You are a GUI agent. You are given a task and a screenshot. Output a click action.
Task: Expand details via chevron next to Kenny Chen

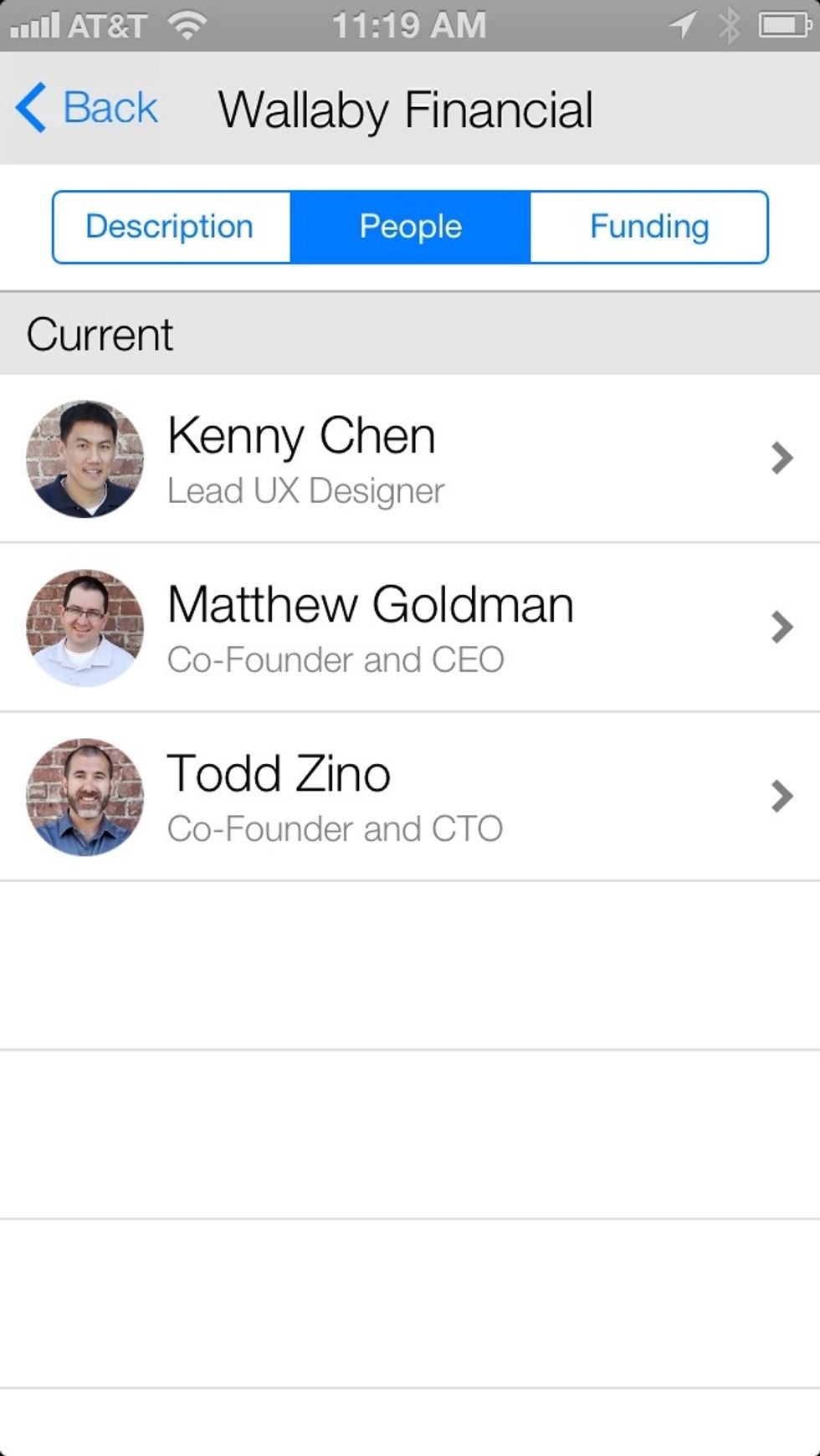pyautogui.click(x=782, y=459)
